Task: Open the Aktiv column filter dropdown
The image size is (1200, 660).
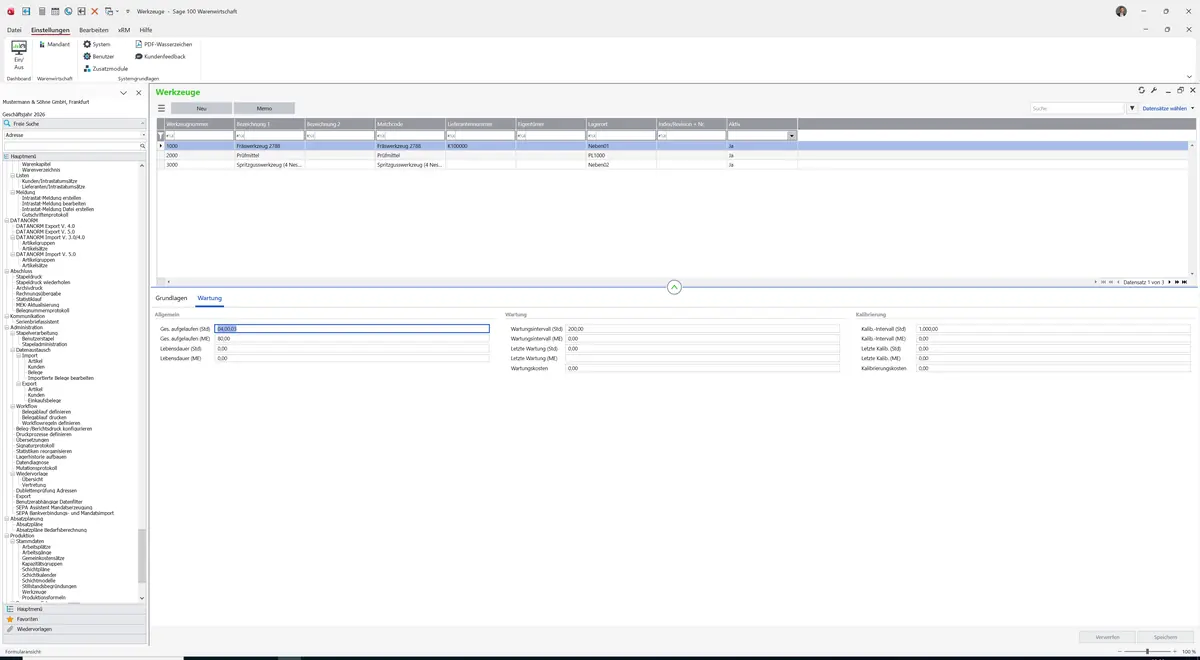Action: pyautogui.click(x=792, y=135)
